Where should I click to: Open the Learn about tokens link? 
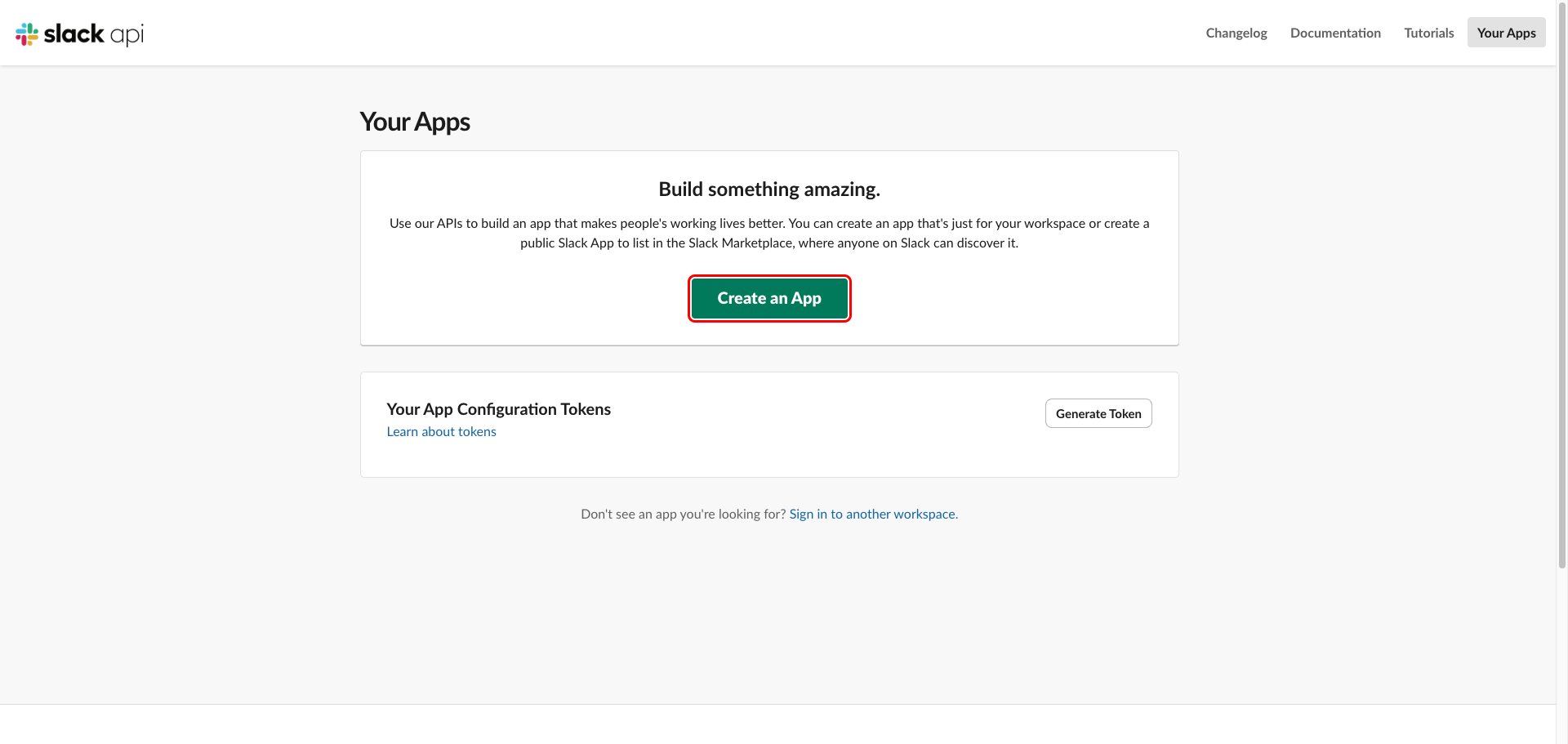[x=441, y=431]
